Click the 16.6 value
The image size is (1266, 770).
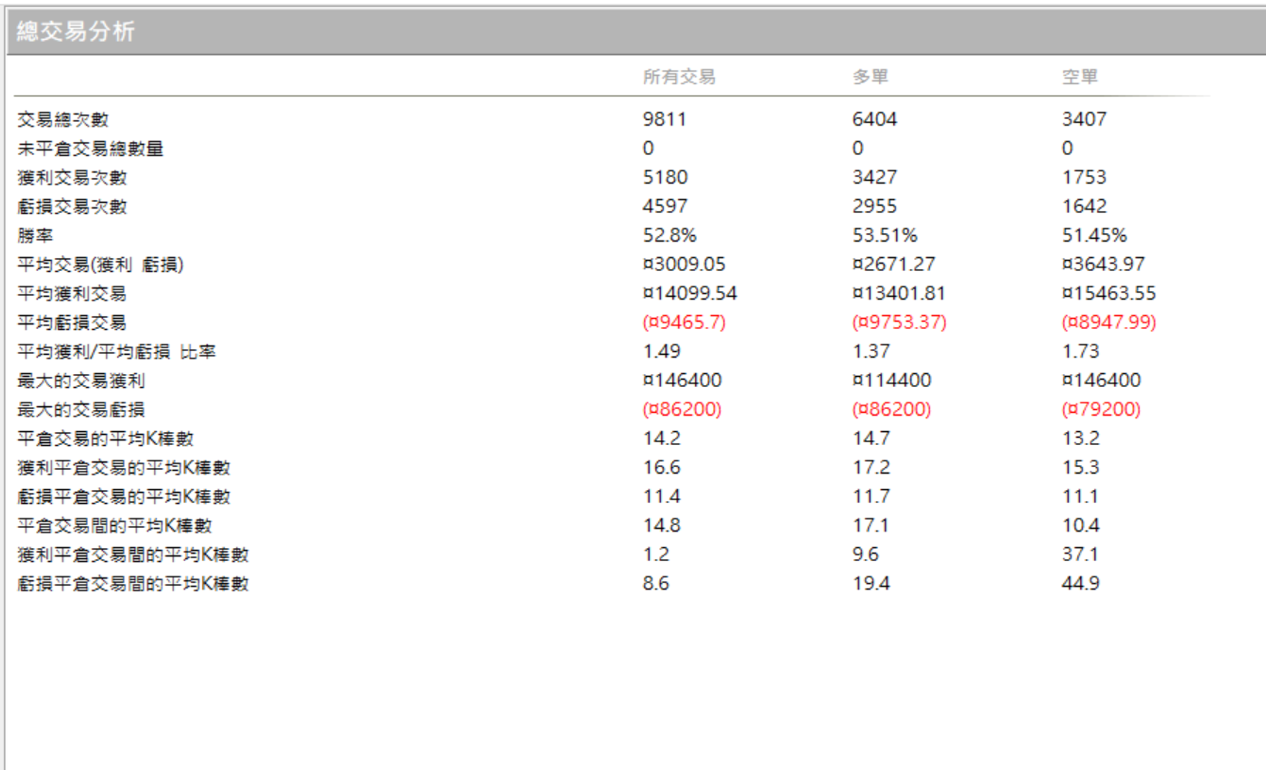pyautogui.click(x=661, y=468)
